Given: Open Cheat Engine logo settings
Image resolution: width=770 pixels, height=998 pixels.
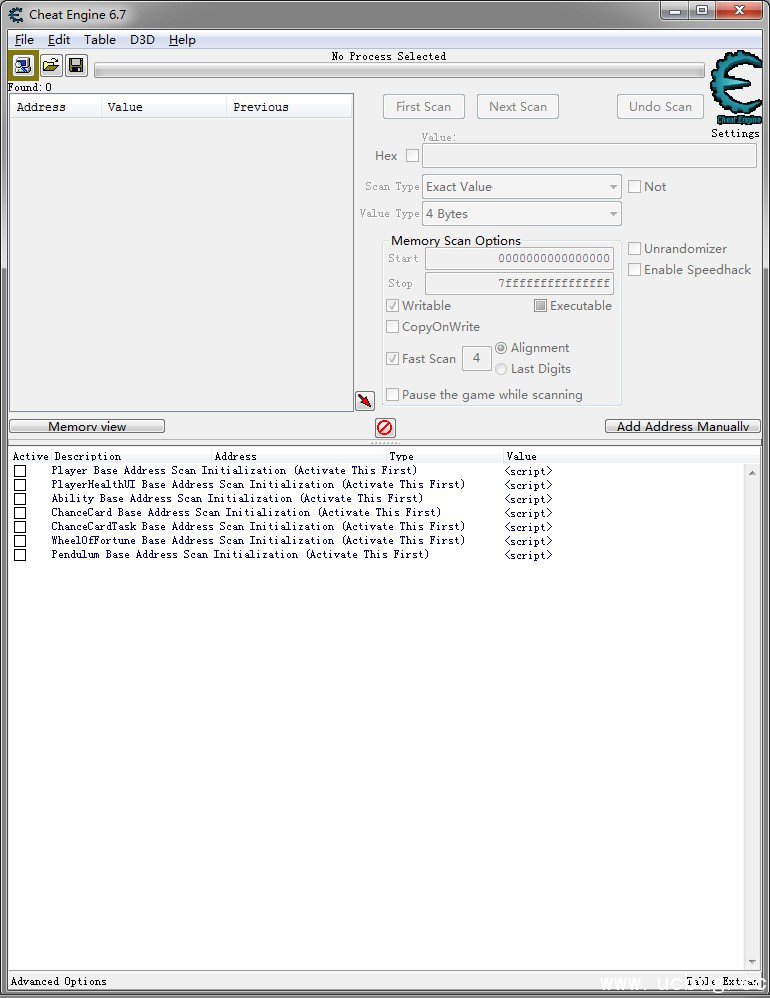Looking at the screenshot, I should coord(736,89).
